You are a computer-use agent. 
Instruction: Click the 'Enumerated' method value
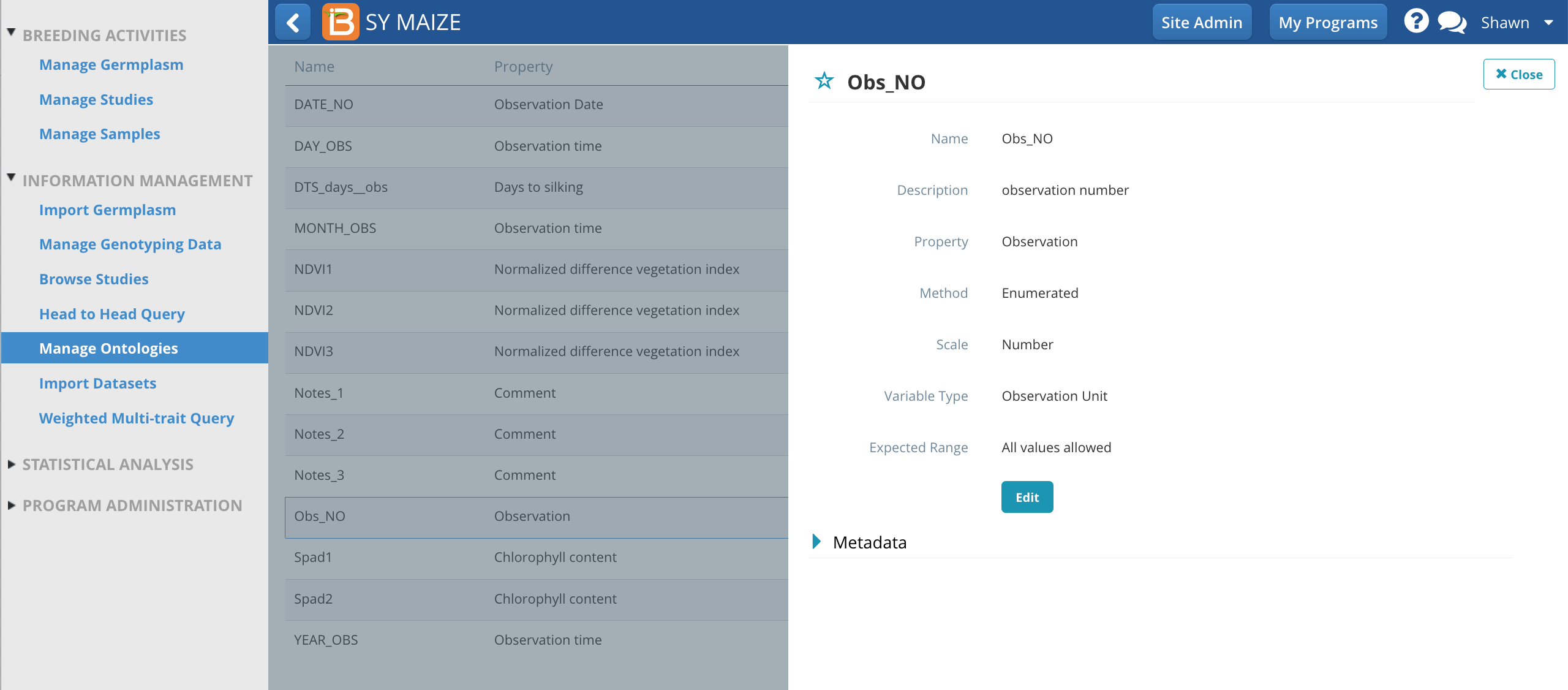(1040, 294)
